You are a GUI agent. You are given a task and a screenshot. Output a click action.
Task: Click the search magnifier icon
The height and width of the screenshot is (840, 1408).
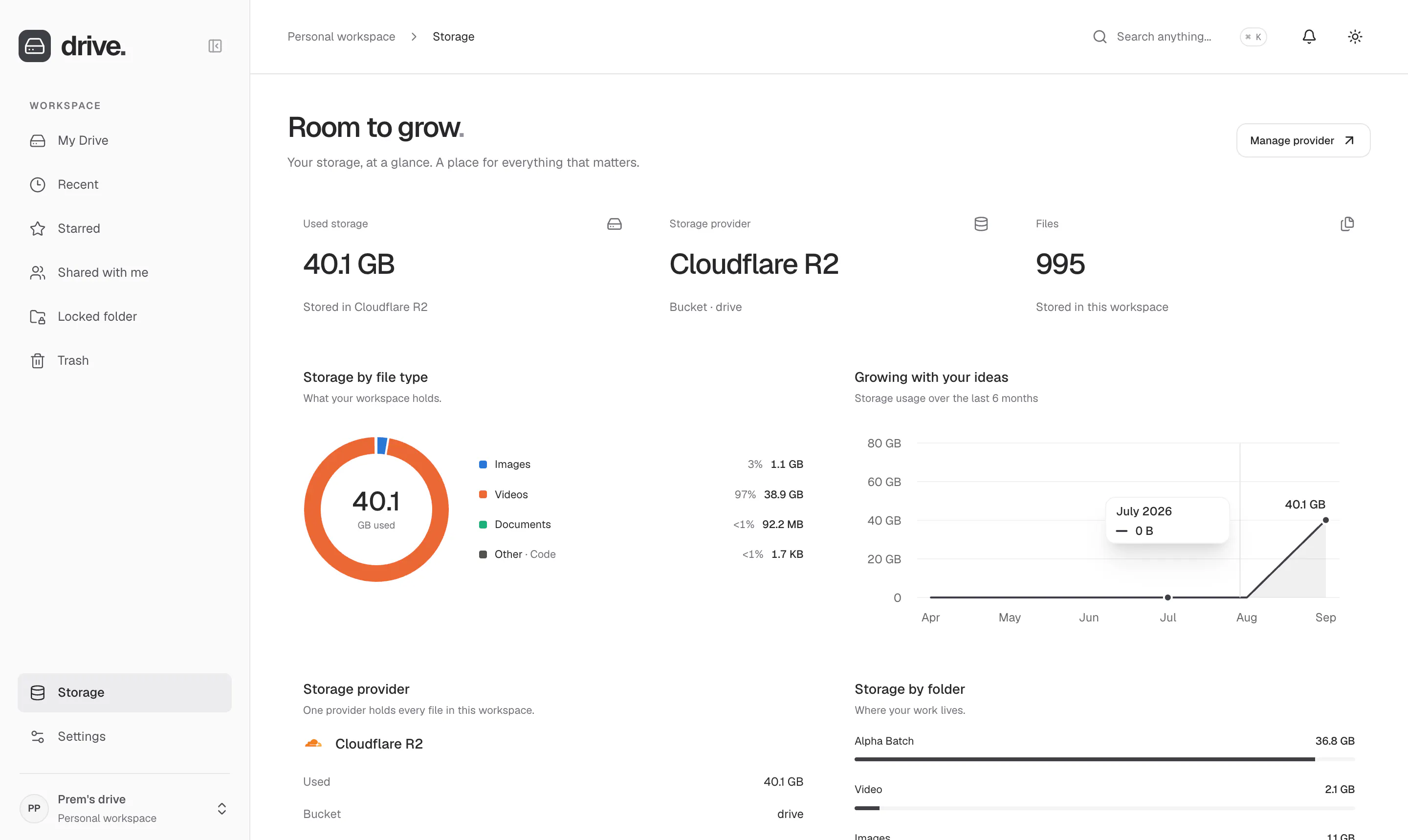1100,37
